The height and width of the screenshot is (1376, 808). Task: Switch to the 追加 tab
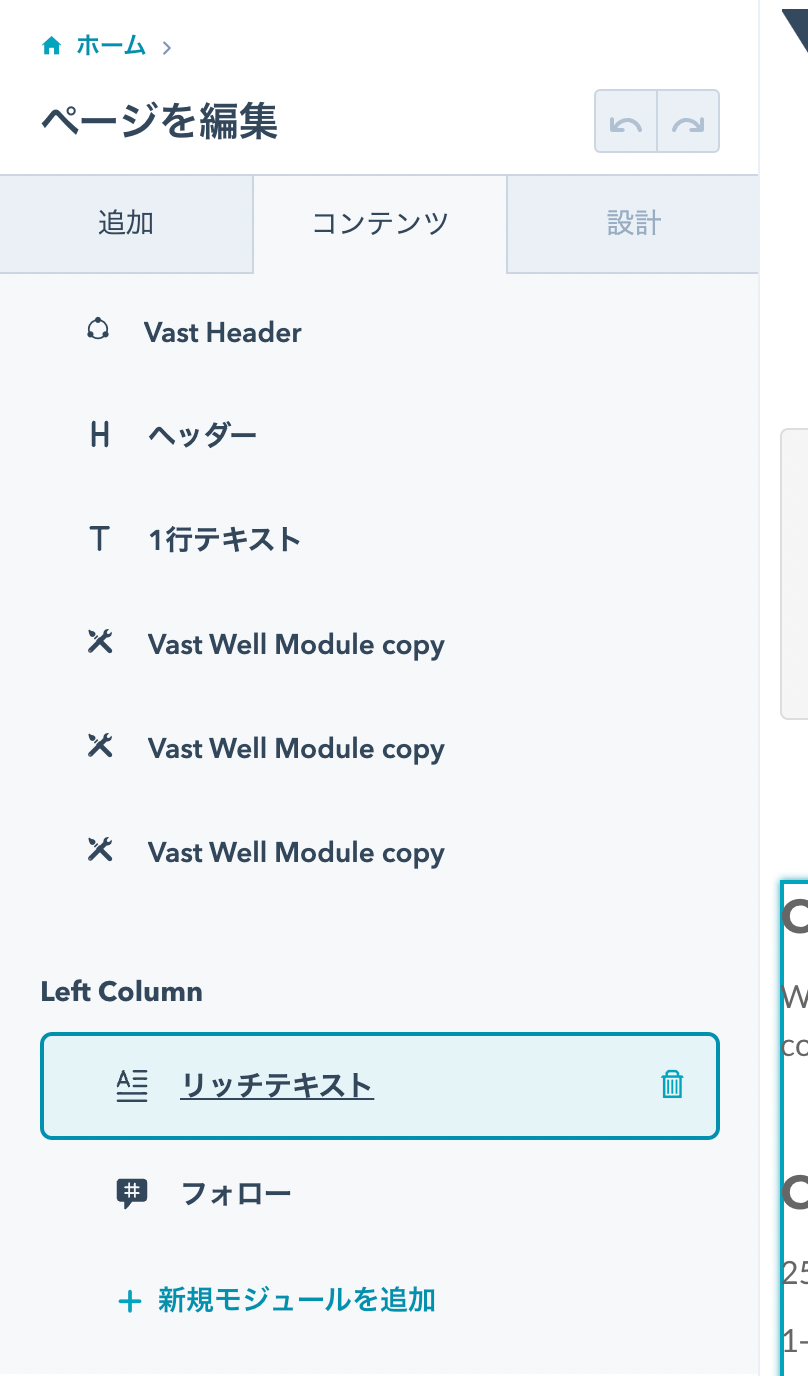[x=126, y=223]
